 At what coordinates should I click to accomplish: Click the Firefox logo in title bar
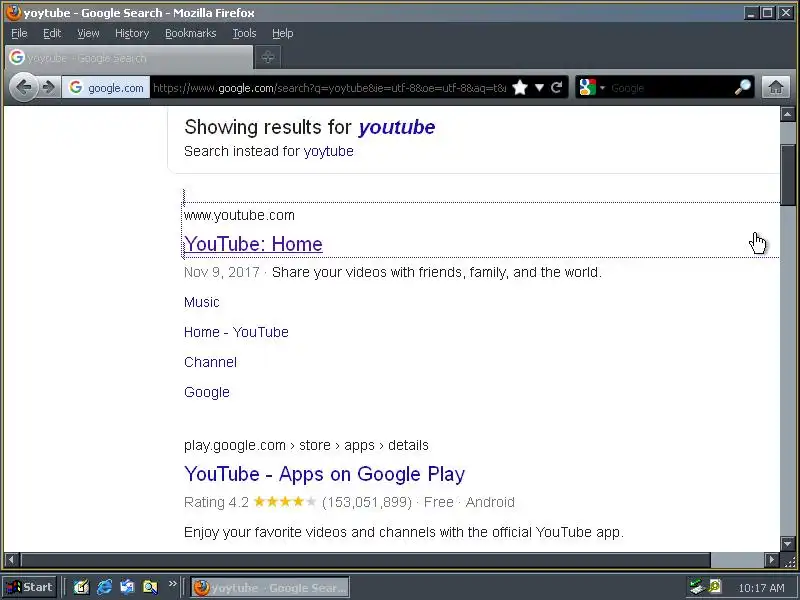point(14,12)
